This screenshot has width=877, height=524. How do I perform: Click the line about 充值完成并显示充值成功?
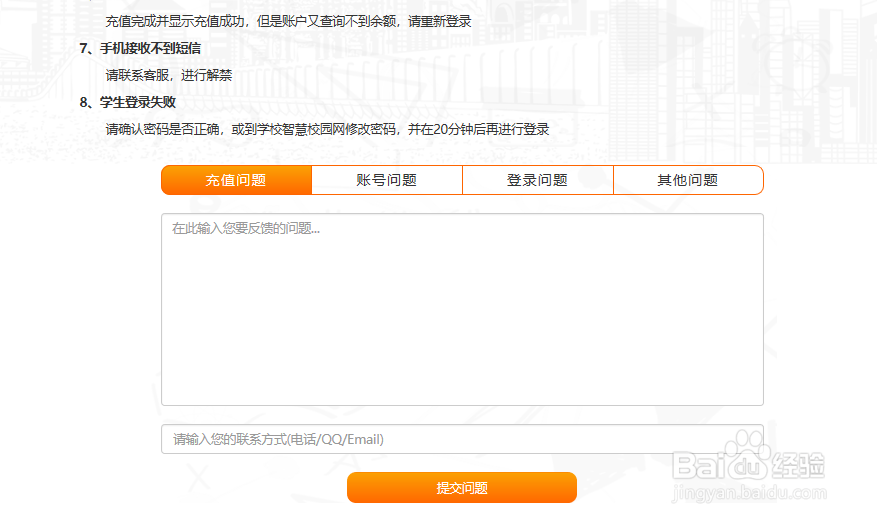point(289,22)
